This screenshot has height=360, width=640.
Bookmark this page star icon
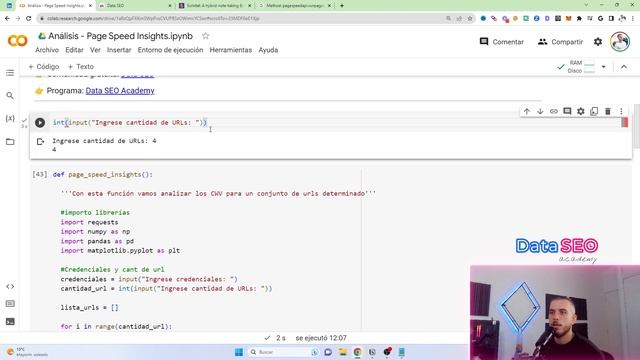click(470, 18)
